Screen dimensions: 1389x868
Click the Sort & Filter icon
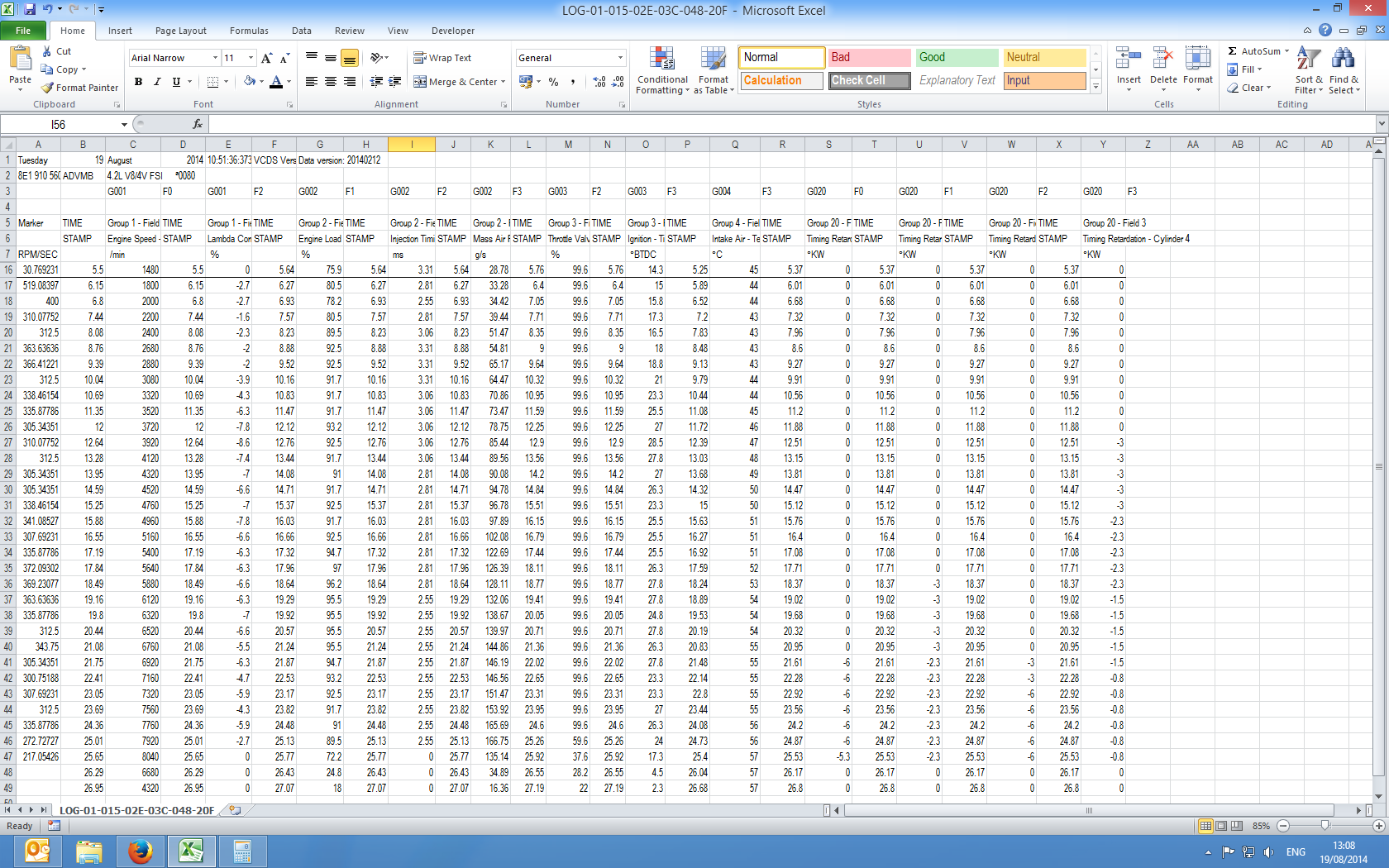pos(1308,59)
